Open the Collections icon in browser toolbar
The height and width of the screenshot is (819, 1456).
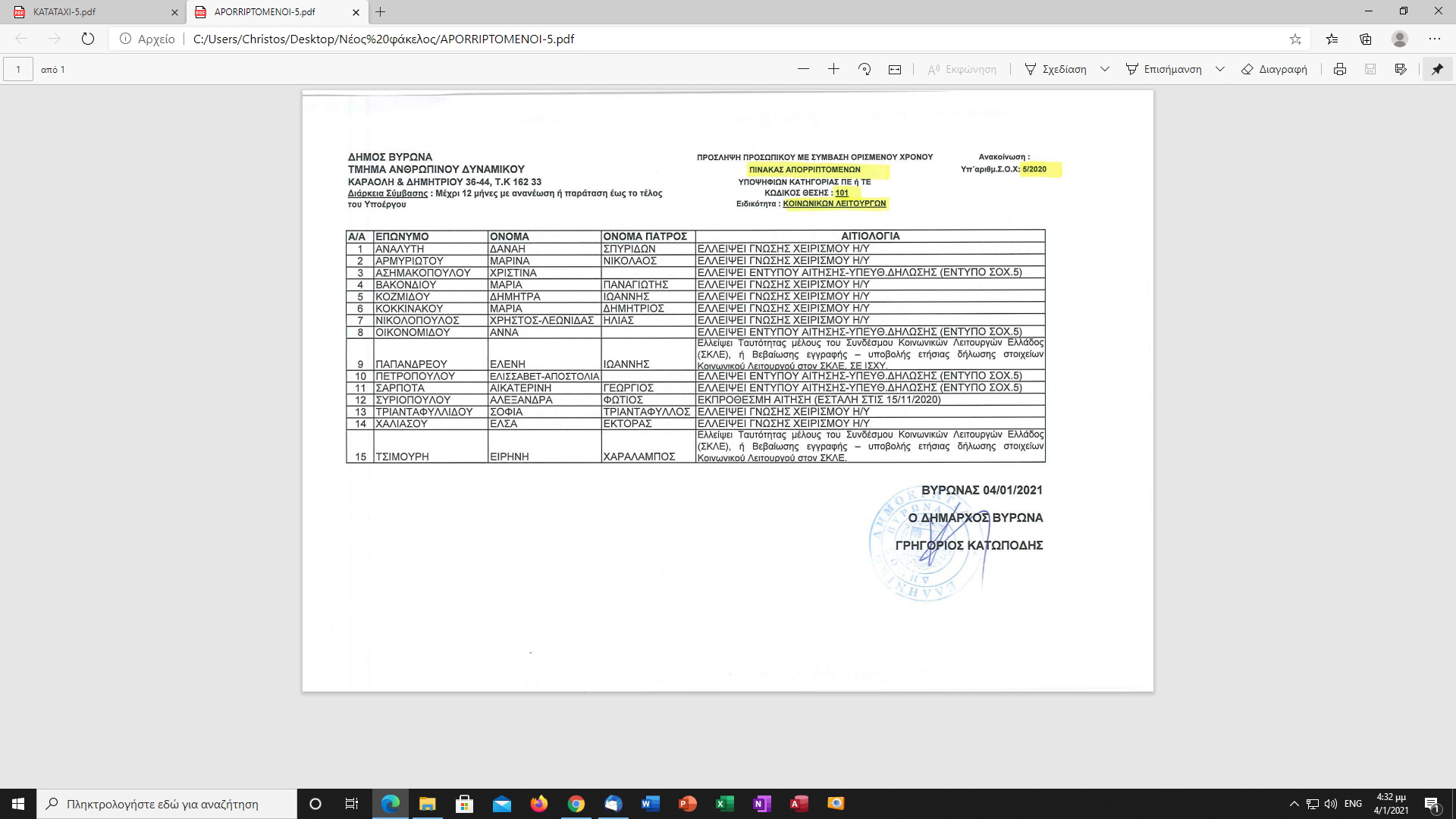1366,39
